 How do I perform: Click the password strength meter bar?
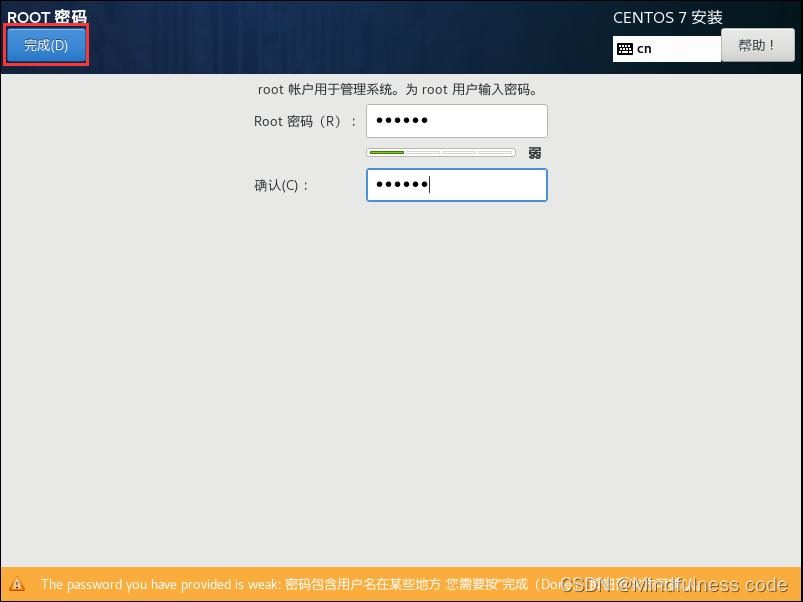pos(440,152)
